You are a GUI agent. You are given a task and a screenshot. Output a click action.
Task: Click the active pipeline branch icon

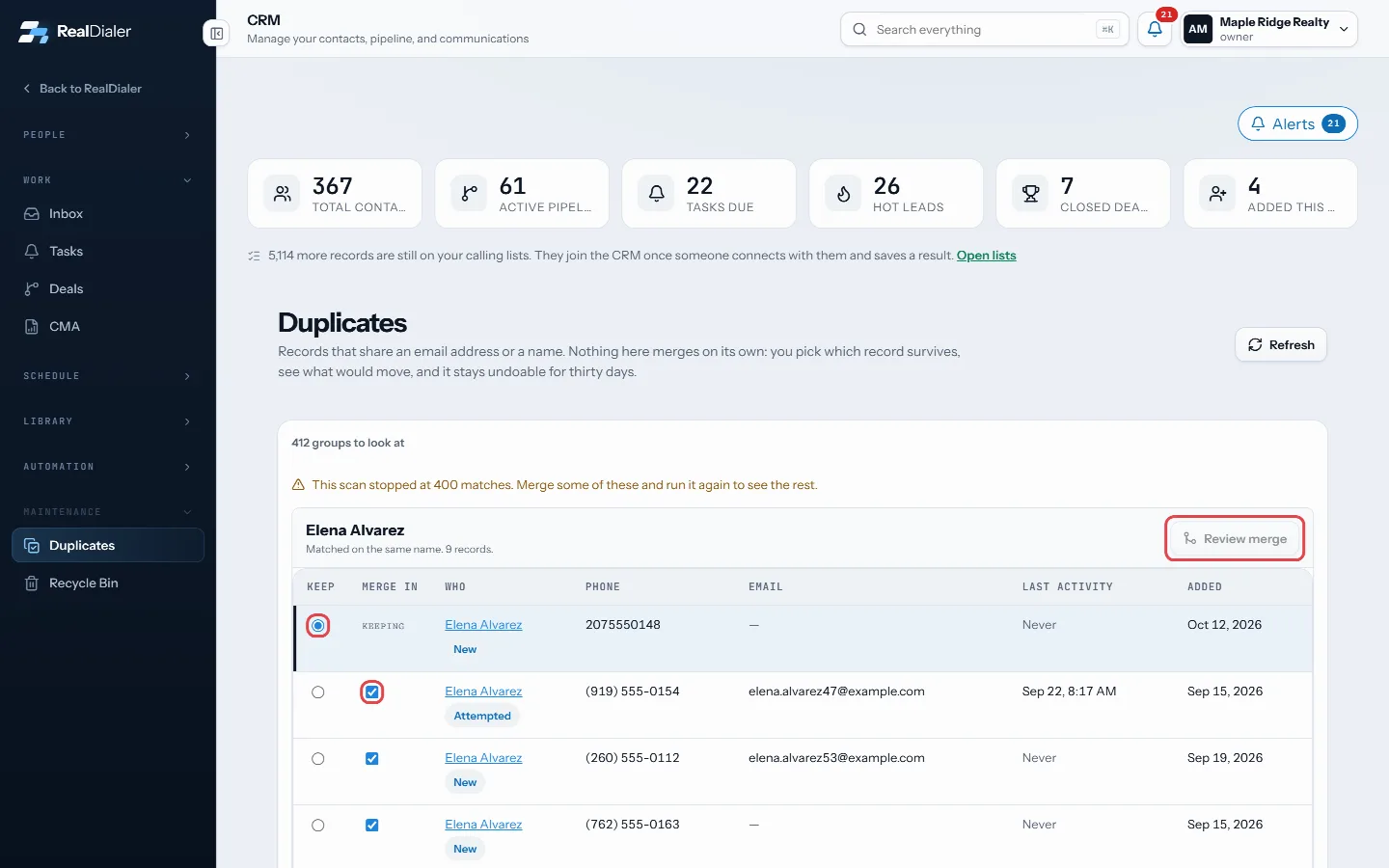[469, 194]
